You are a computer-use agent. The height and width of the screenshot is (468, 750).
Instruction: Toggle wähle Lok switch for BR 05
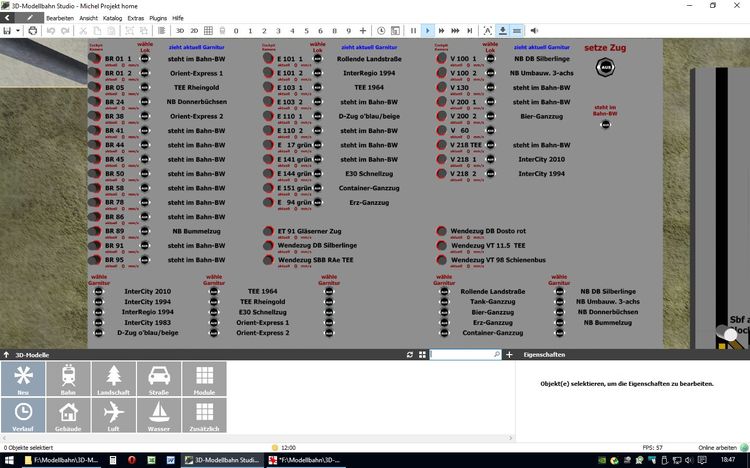145,88
